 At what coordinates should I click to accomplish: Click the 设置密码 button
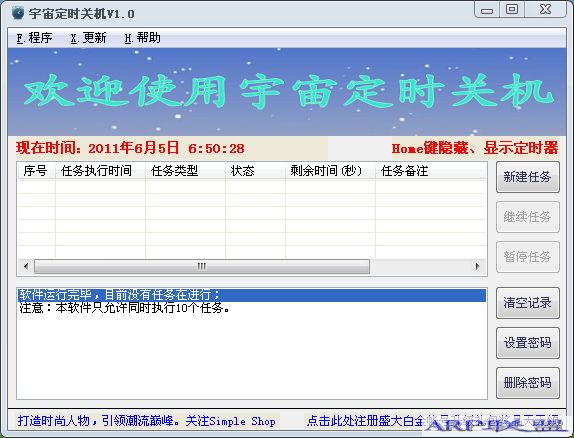(x=528, y=343)
